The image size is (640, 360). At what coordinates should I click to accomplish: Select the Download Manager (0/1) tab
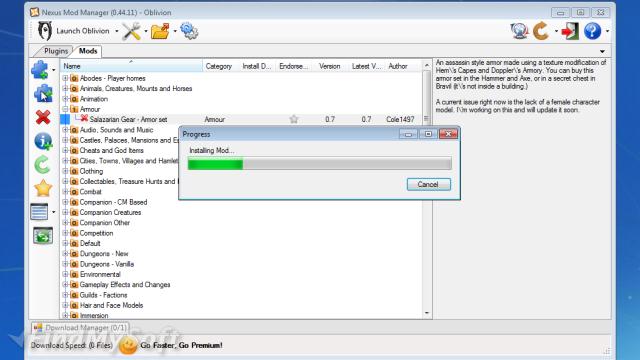(x=80, y=328)
